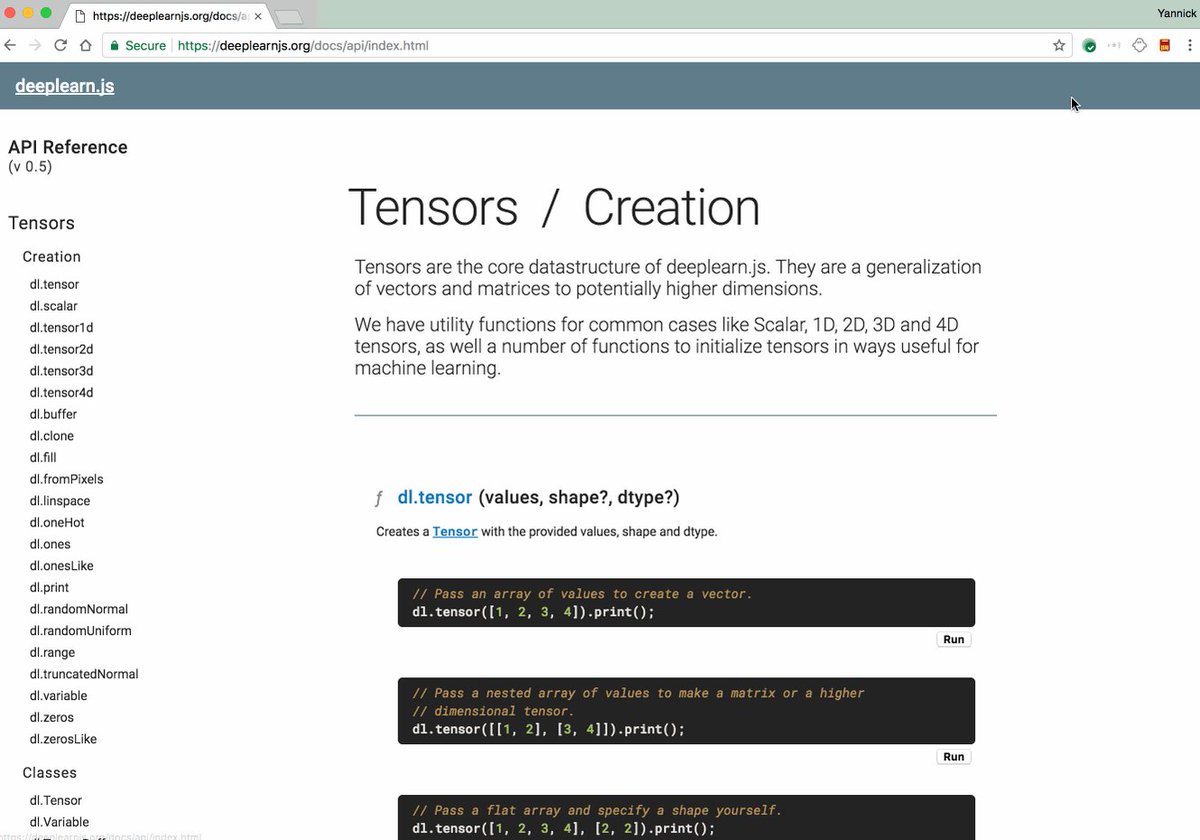The height and width of the screenshot is (840, 1200).
Task: Open the browser home page
Action: [x=86, y=45]
